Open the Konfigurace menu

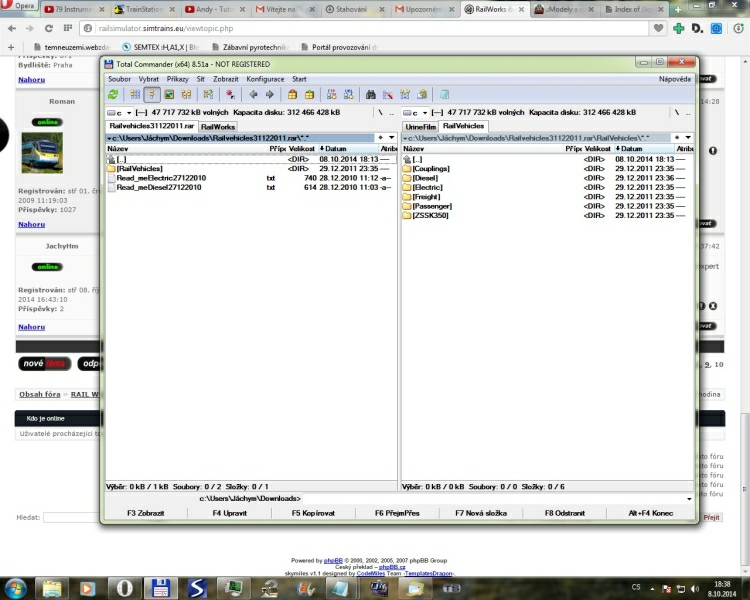[265, 79]
